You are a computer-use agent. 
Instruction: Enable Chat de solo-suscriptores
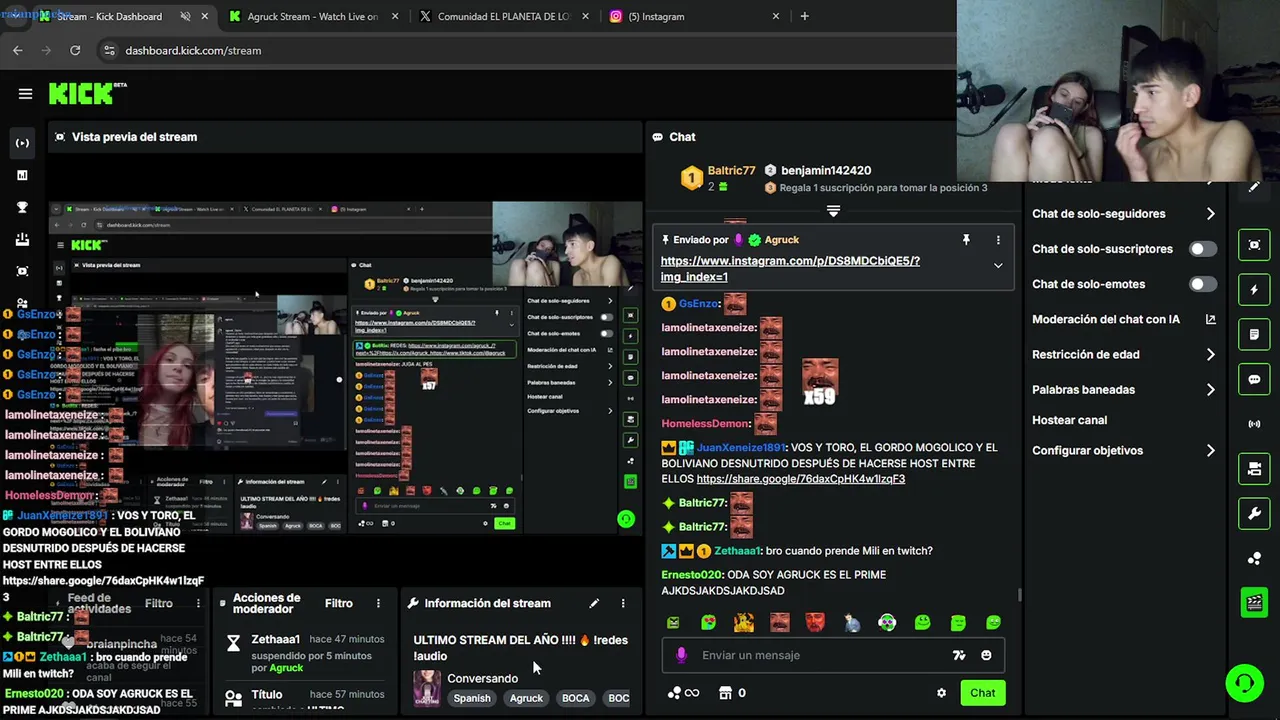[1202, 249]
